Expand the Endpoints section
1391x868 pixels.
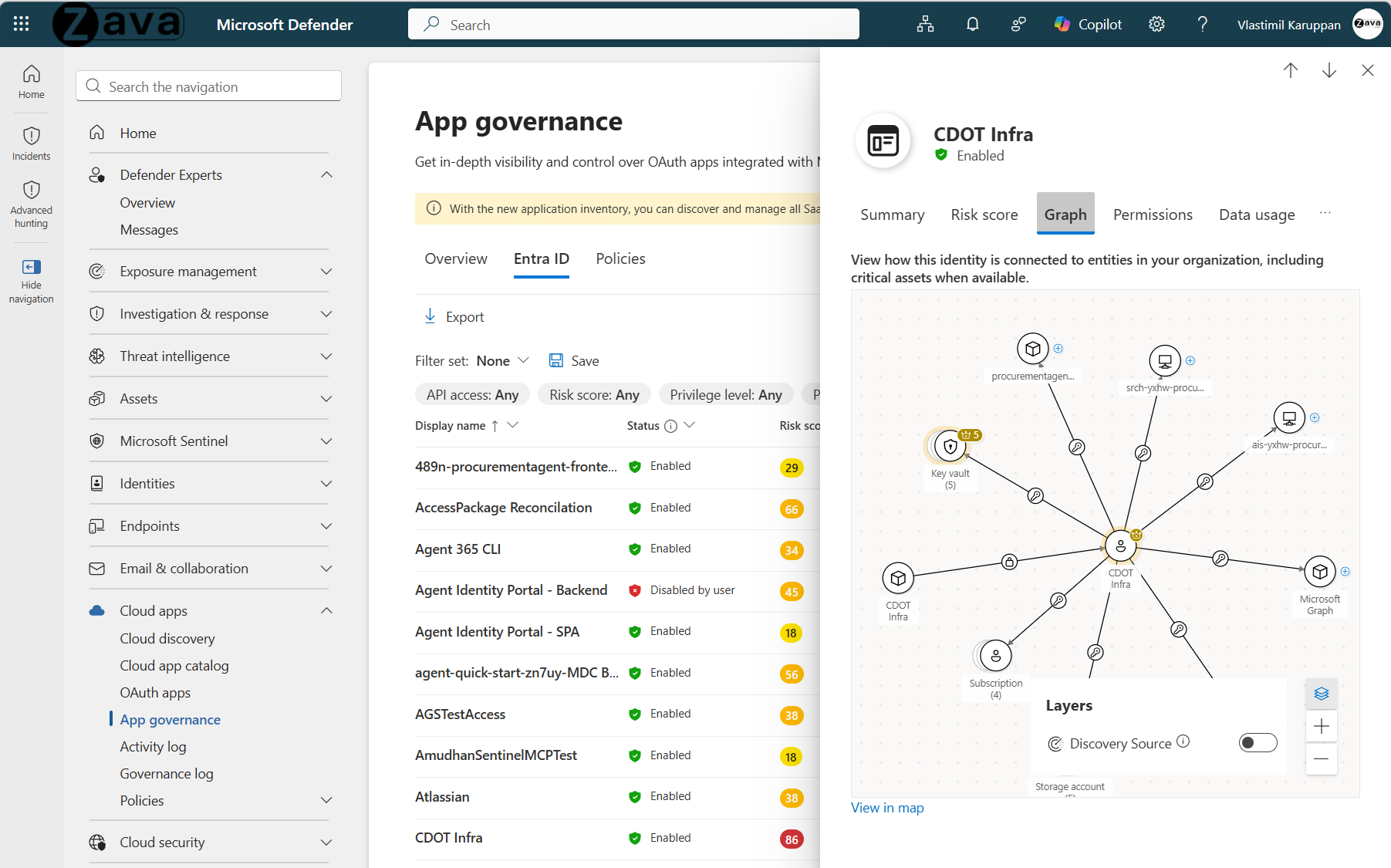point(326,526)
